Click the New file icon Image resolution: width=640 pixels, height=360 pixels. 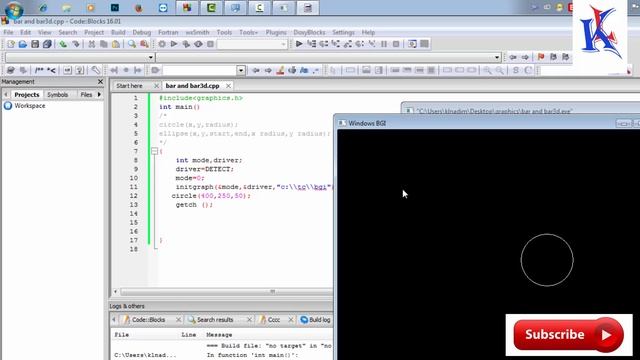click(11, 44)
